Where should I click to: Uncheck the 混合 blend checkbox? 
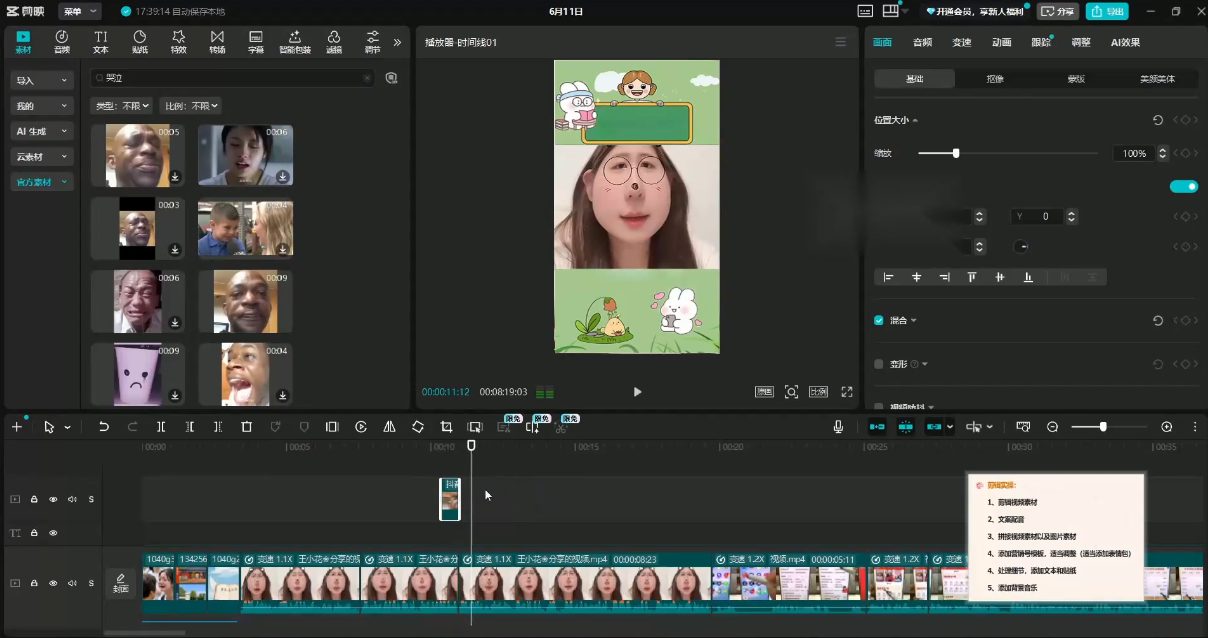point(879,320)
